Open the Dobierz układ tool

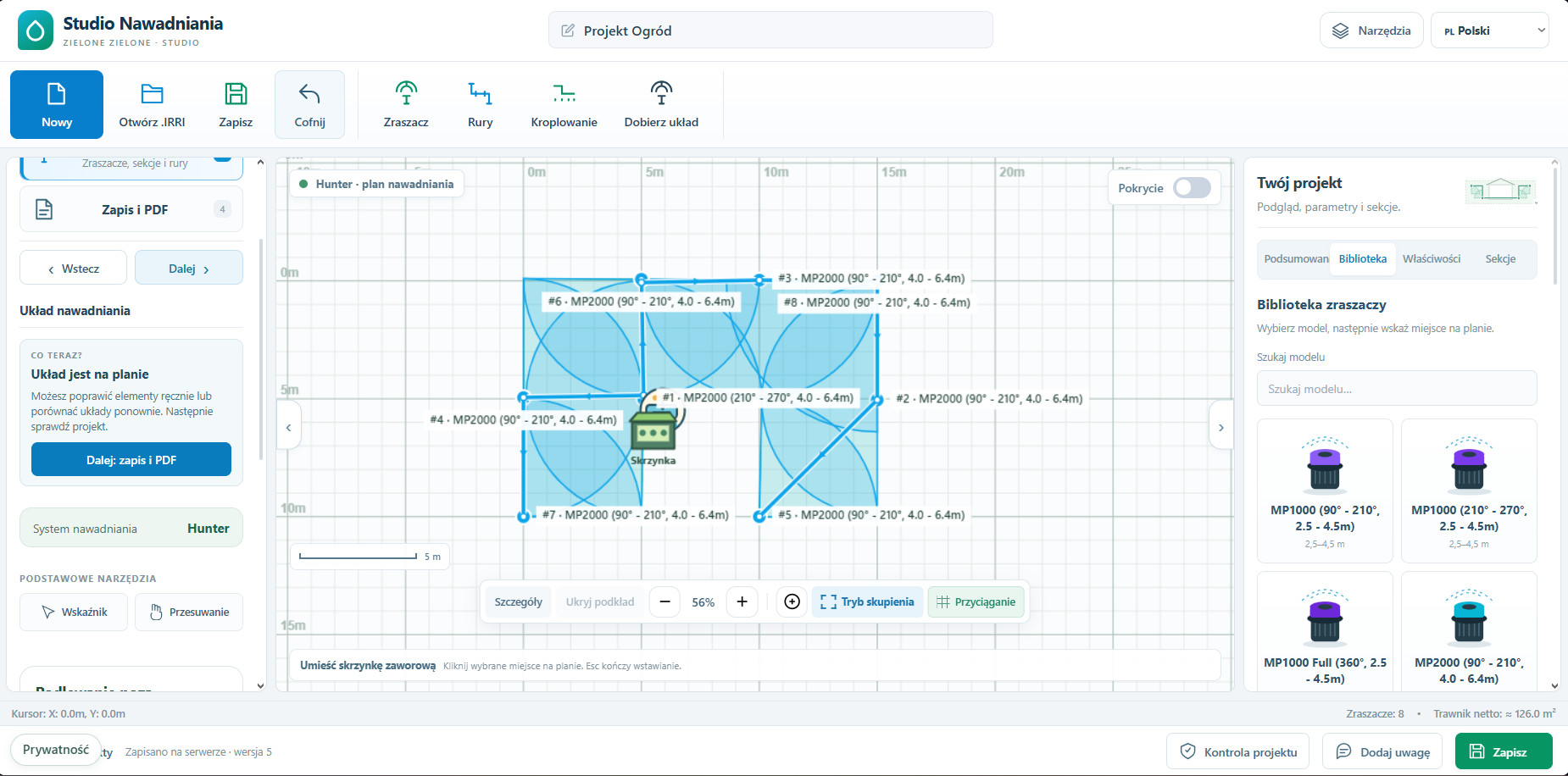click(x=661, y=104)
